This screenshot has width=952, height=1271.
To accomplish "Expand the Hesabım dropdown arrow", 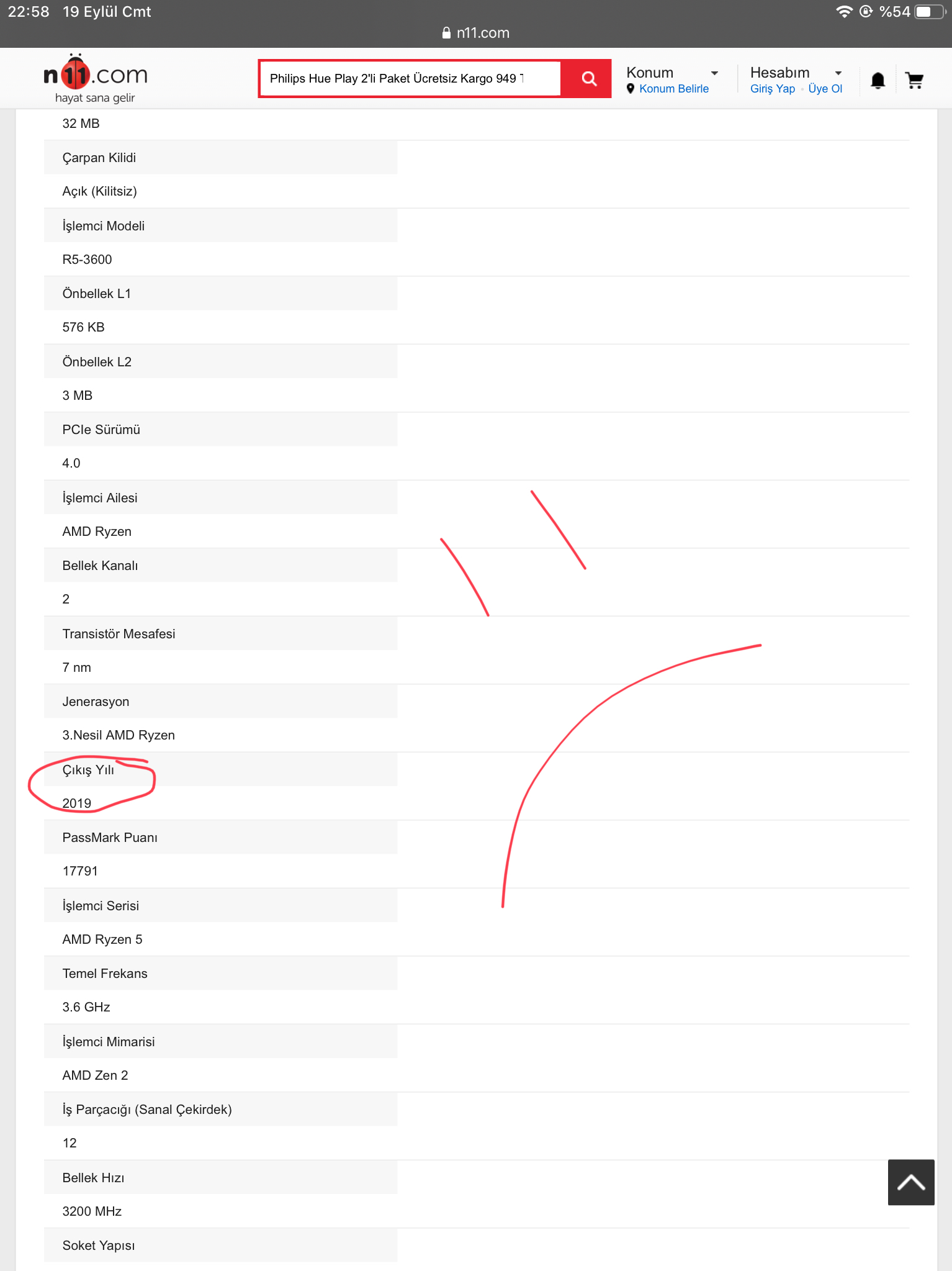I will click(838, 73).
